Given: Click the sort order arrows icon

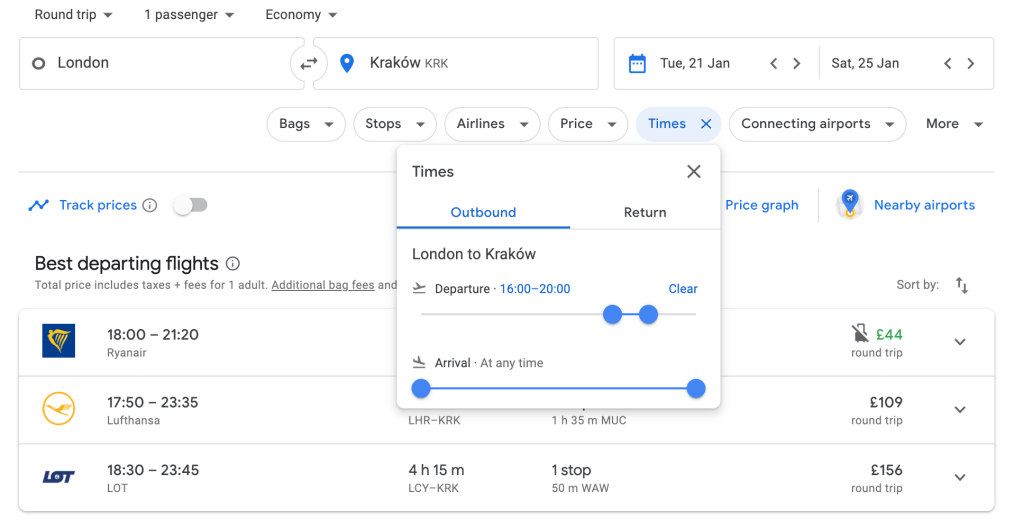Looking at the screenshot, I should pos(962,285).
